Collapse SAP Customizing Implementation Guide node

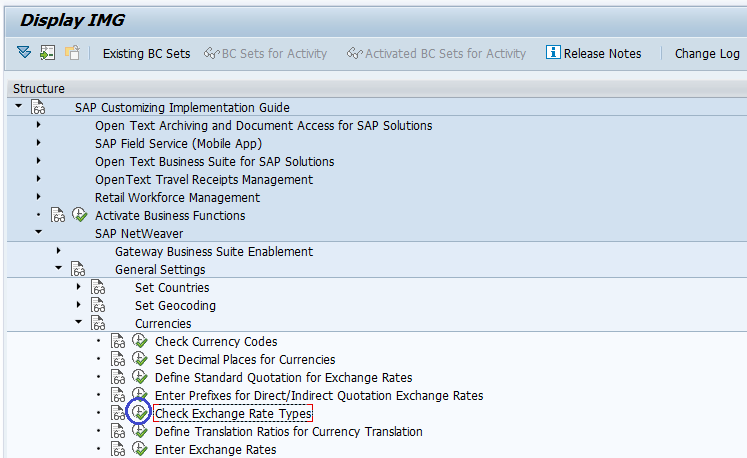click(19, 106)
